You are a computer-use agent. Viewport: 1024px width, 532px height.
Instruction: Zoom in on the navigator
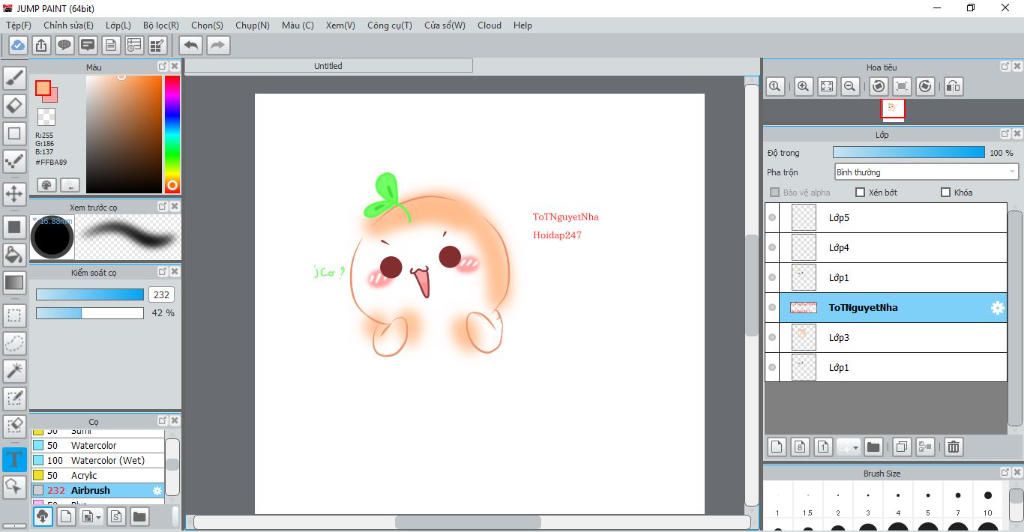[803, 86]
